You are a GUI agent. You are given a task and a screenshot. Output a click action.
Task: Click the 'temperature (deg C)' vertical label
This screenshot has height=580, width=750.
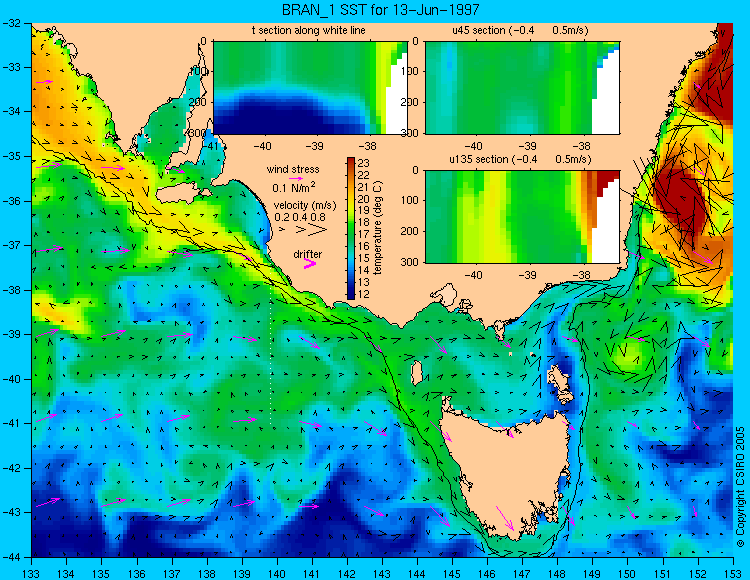point(378,228)
